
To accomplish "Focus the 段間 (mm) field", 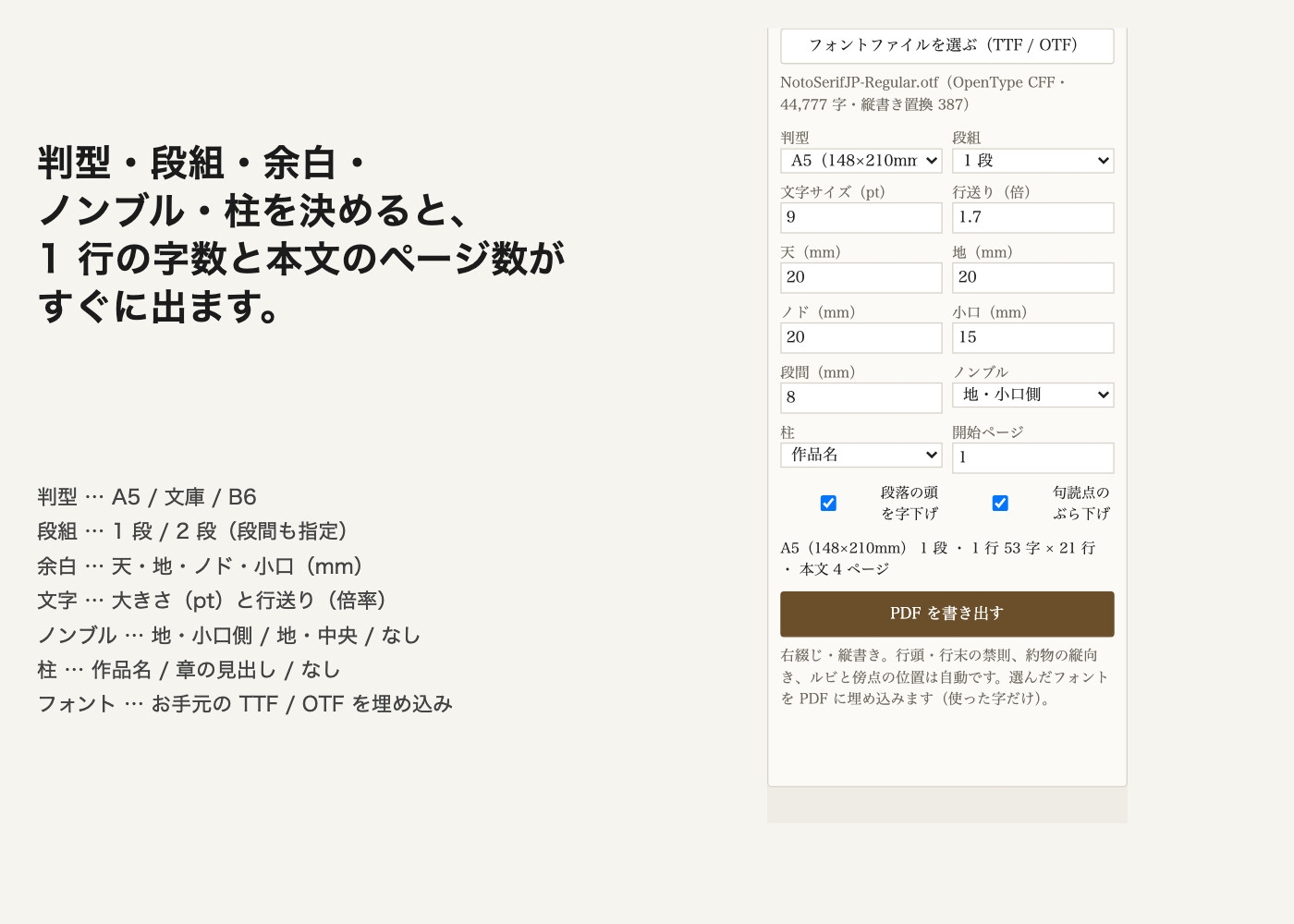I will (861, 398).
